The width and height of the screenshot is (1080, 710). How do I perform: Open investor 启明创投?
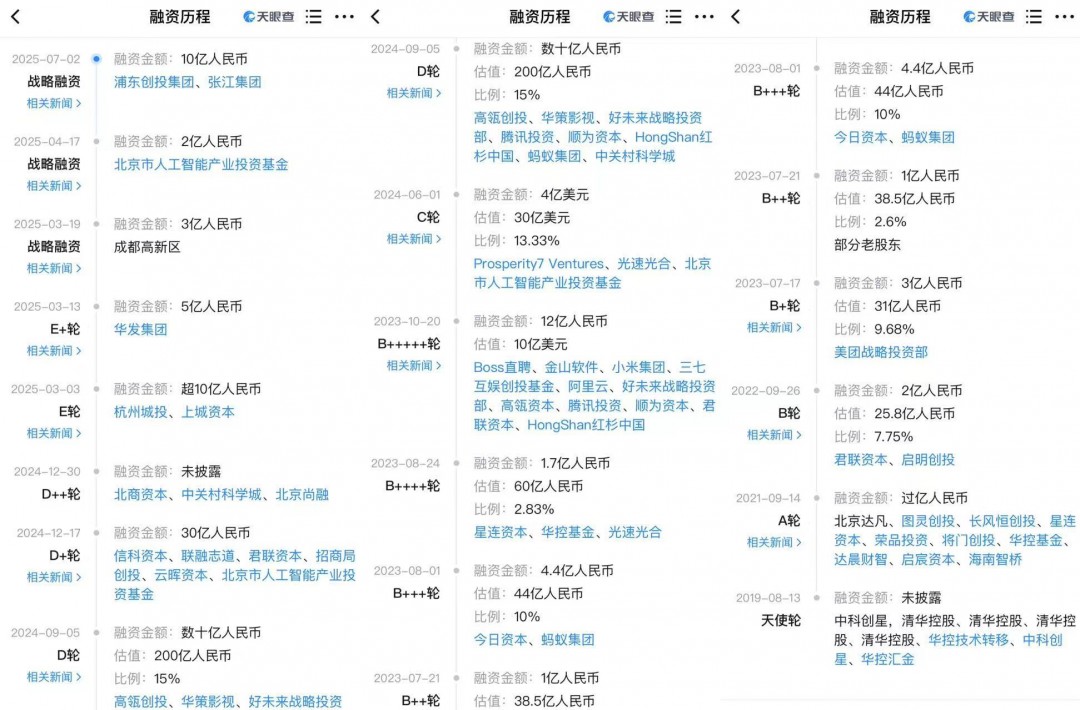(928, 460)
